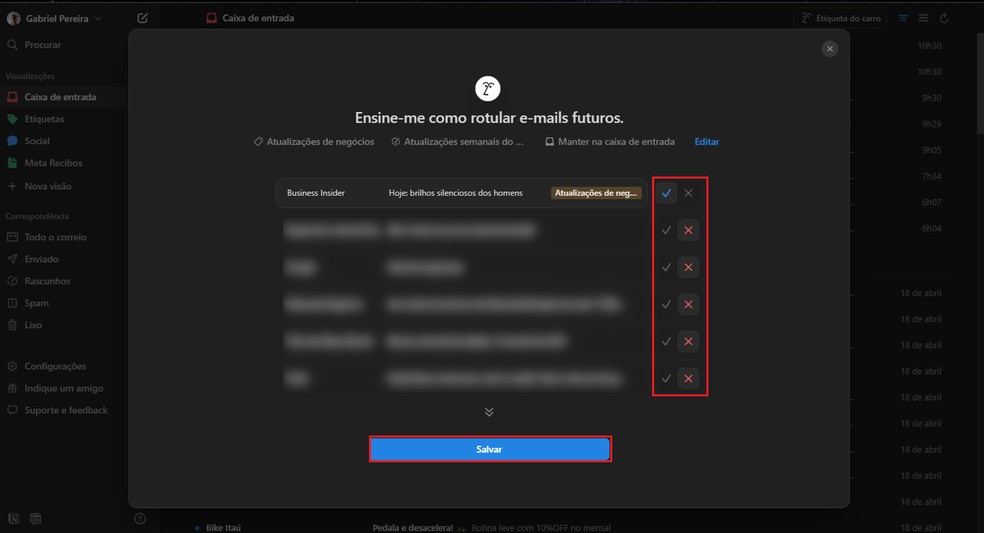Click the paper plane icon beside Enviado

tap(12, 259)
